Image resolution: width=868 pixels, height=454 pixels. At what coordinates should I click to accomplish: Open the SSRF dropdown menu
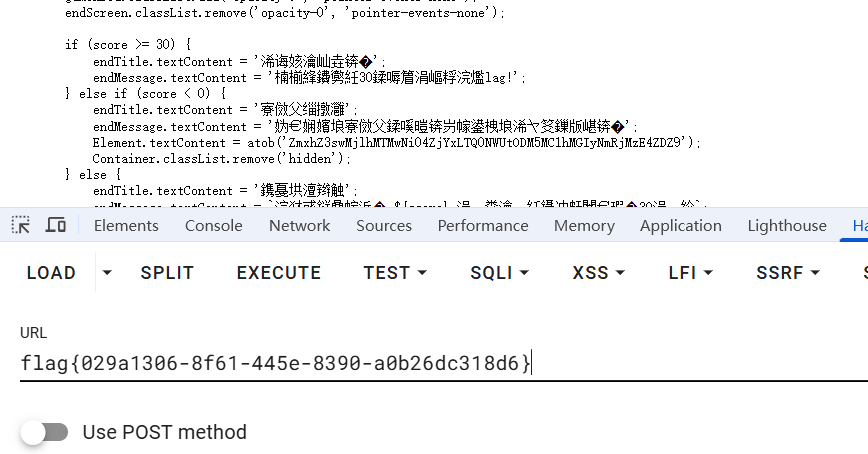[788, 273]
